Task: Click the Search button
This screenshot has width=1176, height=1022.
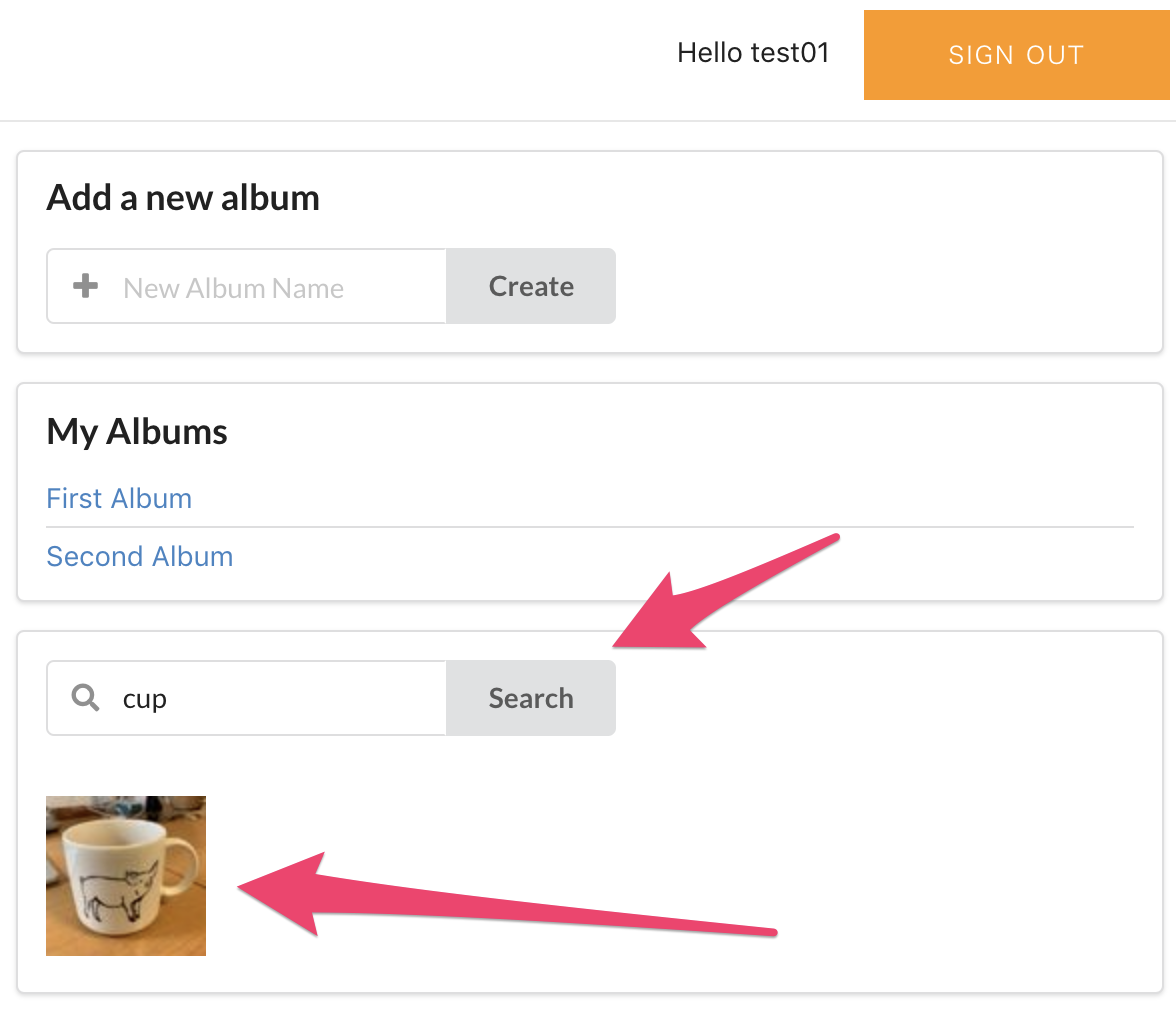Action: tap(531, 698)
